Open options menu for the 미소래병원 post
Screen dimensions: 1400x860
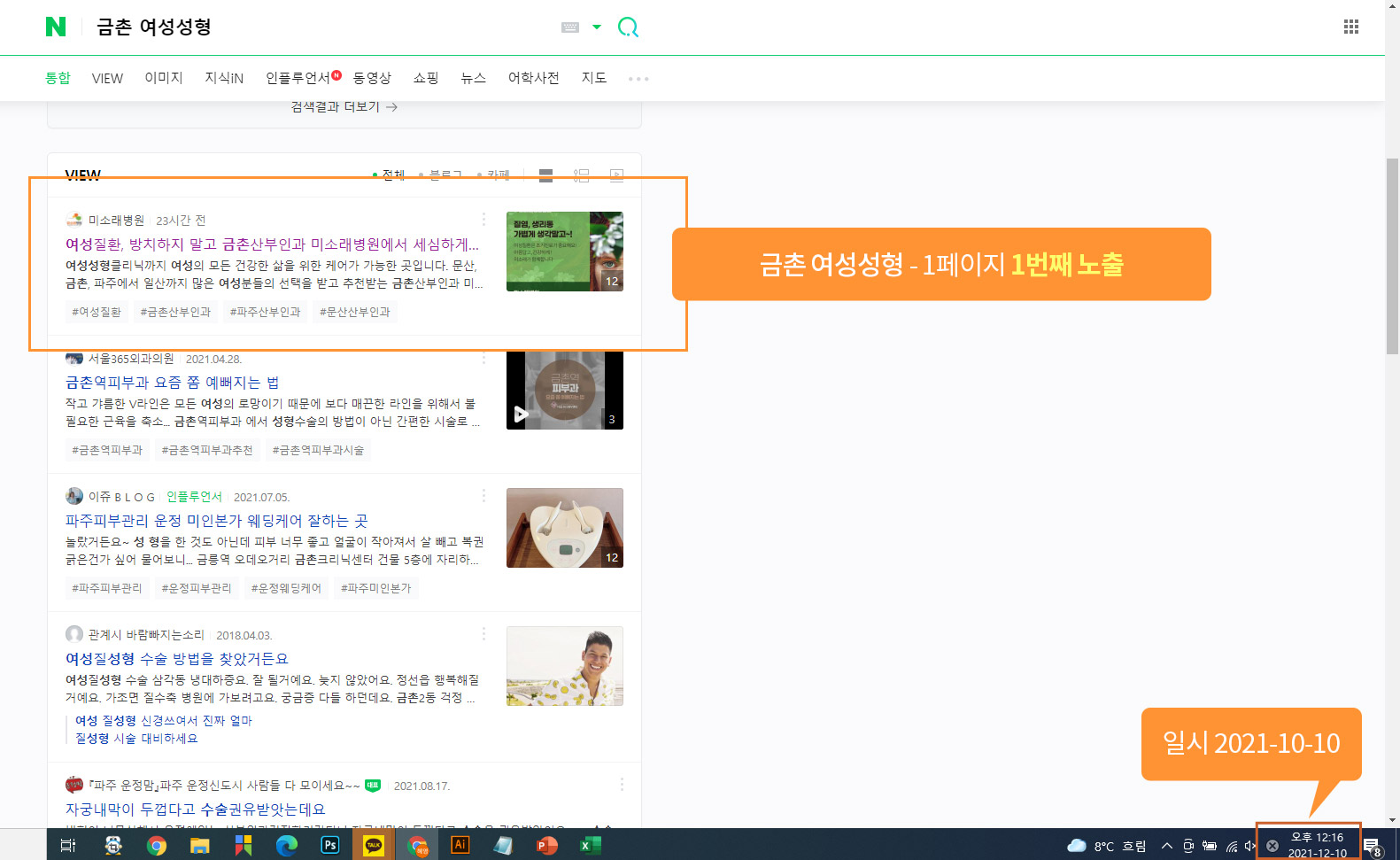483,219
